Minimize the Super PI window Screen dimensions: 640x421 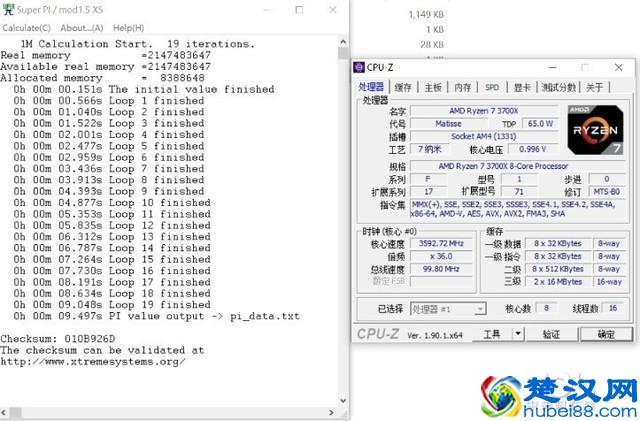click(x=267, y=10)
